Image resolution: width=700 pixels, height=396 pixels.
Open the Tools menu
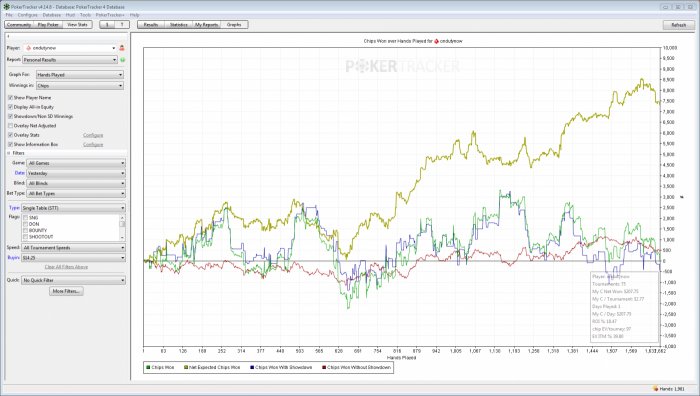[85, 15]
